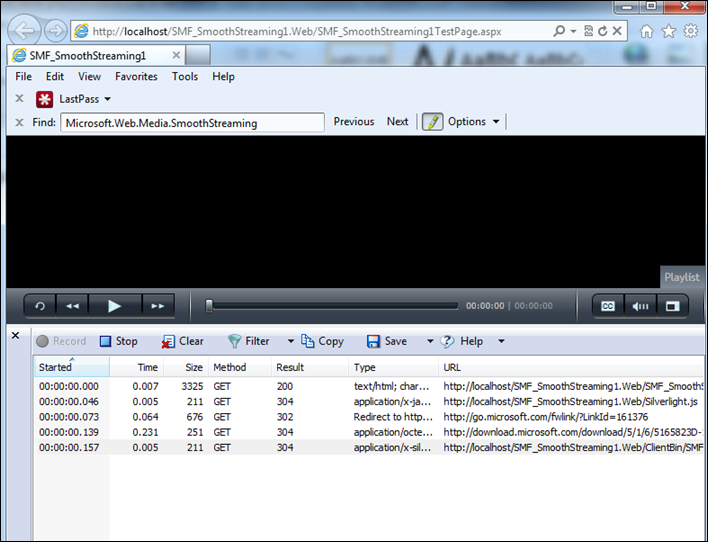Stop recording with the Stop button

(119, 341)
